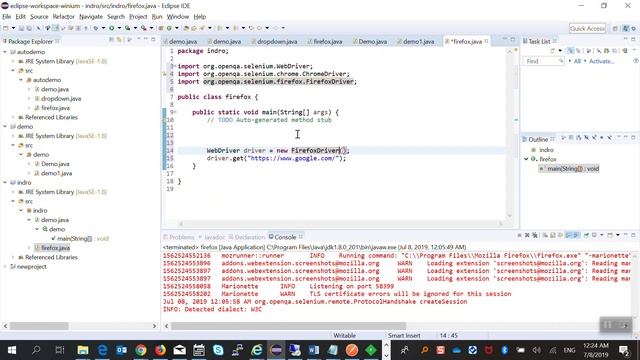Viewport: 640px width, 360px height.
Task: Expand indro's Referenced Libraries node
Action: click(x=13, y=258)
